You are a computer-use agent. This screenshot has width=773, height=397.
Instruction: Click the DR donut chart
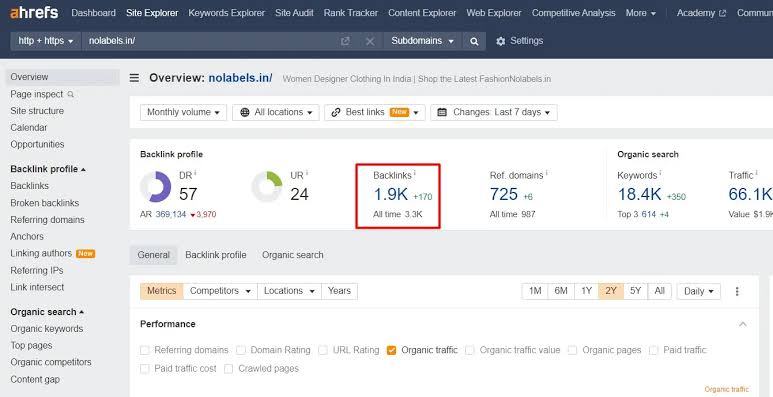tap(156, 187)
